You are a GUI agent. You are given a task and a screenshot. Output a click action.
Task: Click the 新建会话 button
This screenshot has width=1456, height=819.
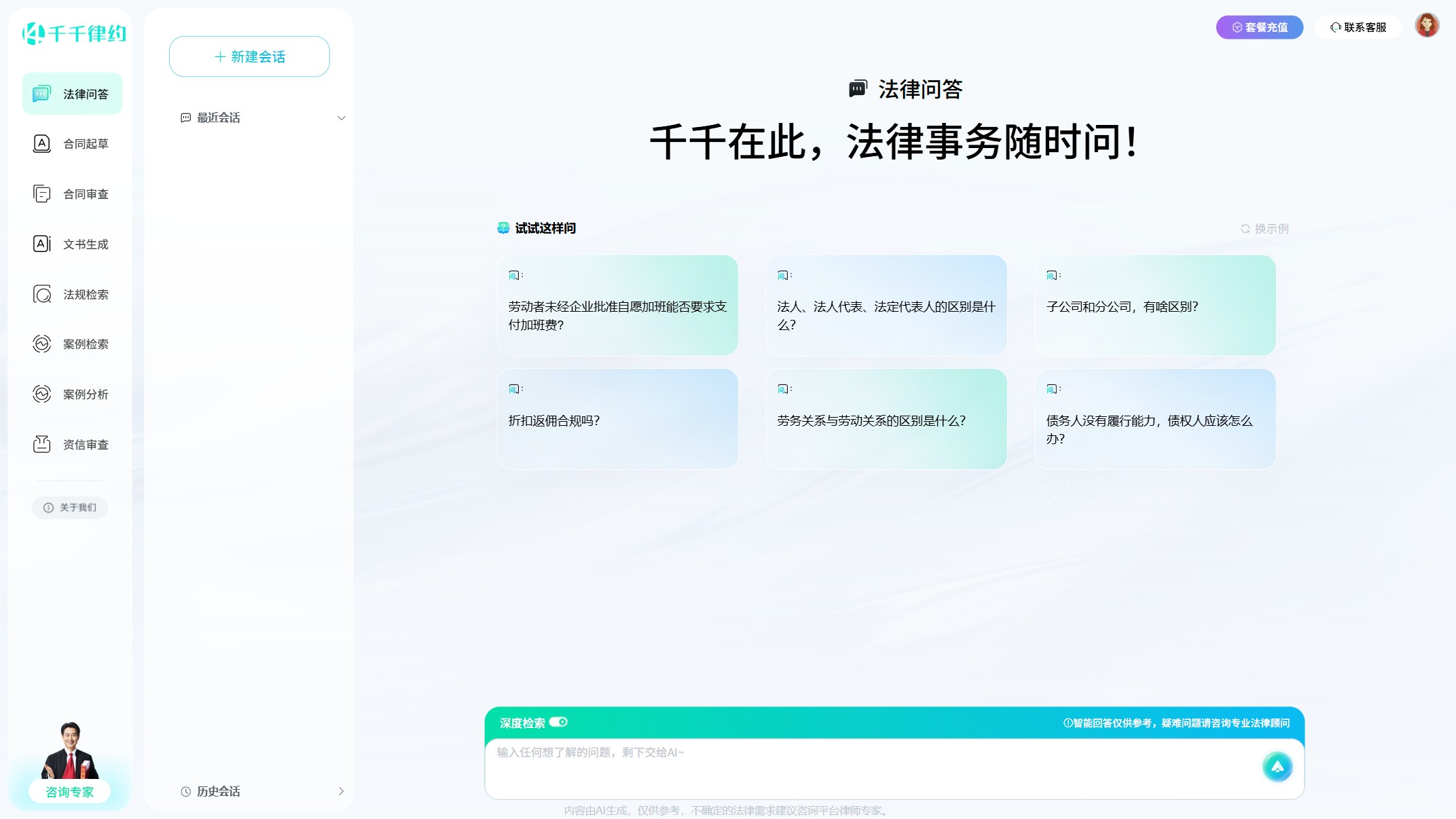click(x=249, y=56)
